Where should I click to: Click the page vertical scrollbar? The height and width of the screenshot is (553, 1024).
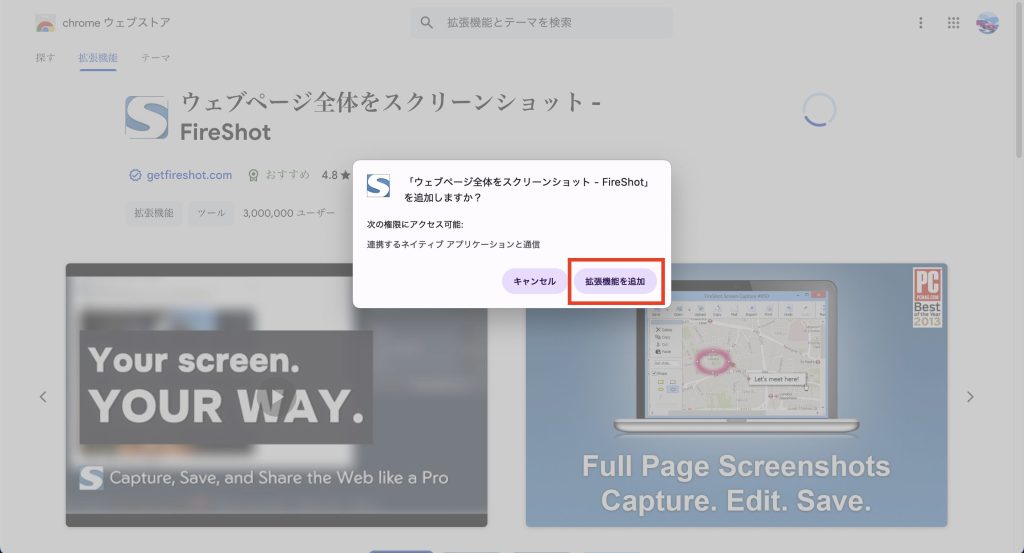pos(1019,78)
